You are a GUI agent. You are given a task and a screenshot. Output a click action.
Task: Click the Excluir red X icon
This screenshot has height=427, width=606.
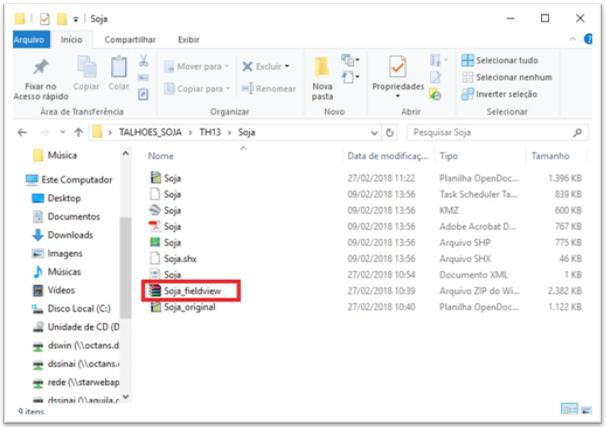pyautogui.click(x=248, y=67)
